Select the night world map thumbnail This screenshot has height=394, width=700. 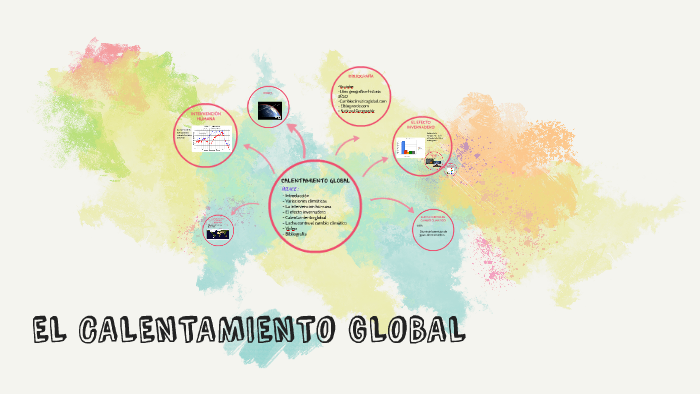pos(218,234)
